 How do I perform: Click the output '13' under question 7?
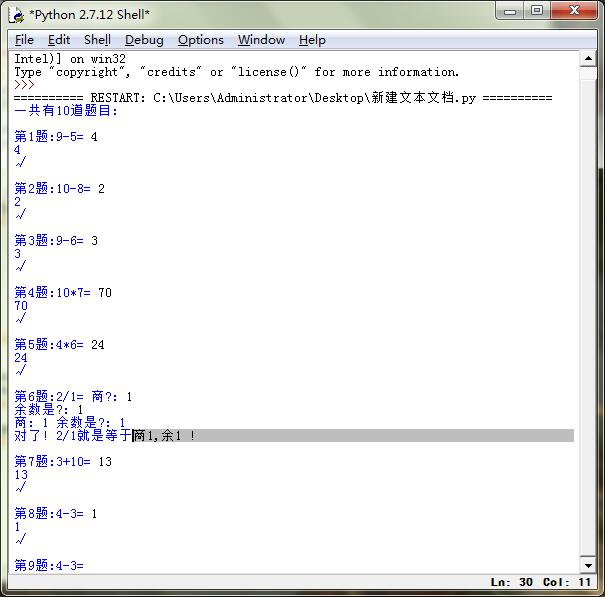[21, 475]
